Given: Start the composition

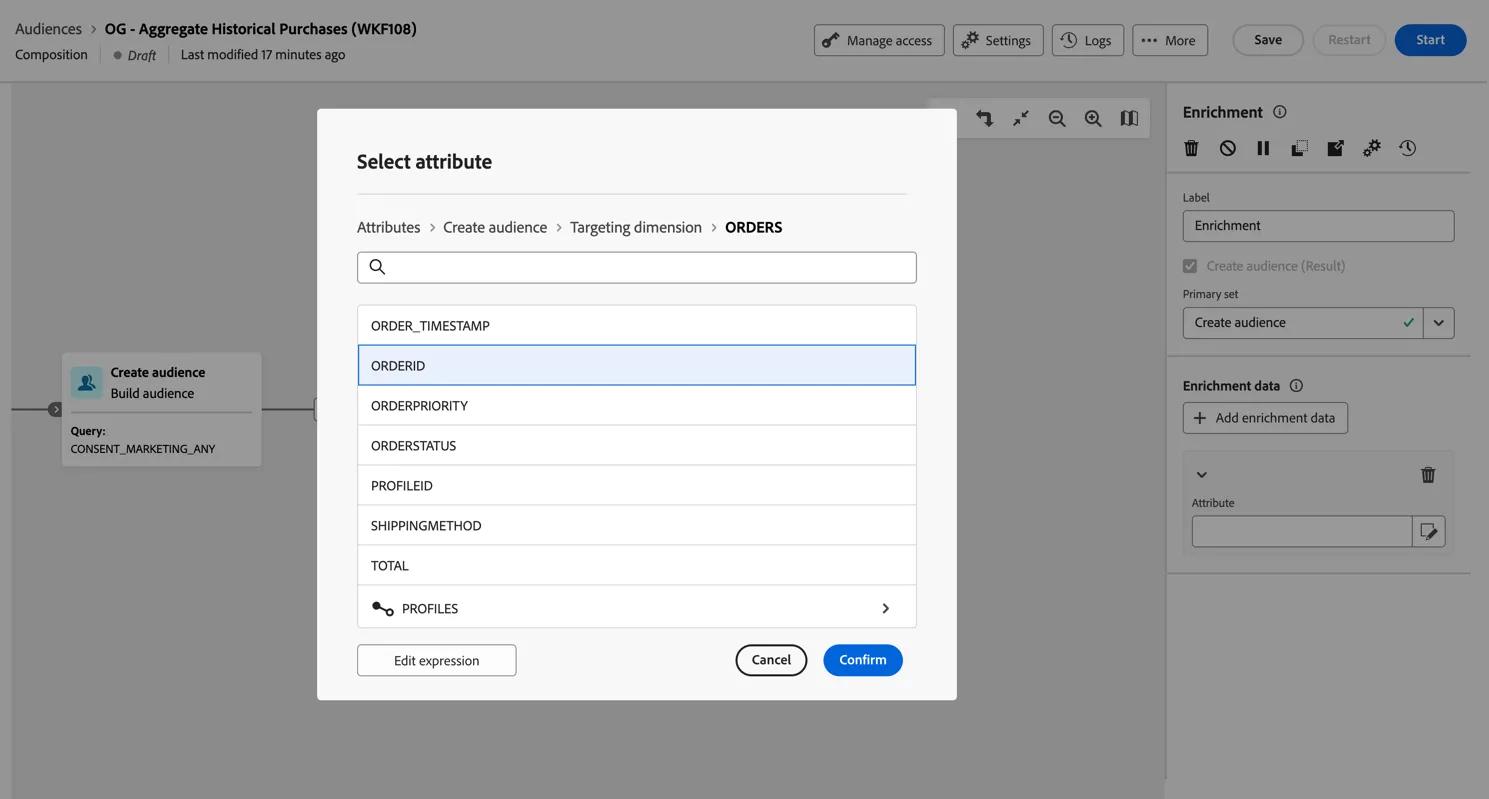Looking at the screenshot, I should pyautogui.click(x=1431, y=40).
